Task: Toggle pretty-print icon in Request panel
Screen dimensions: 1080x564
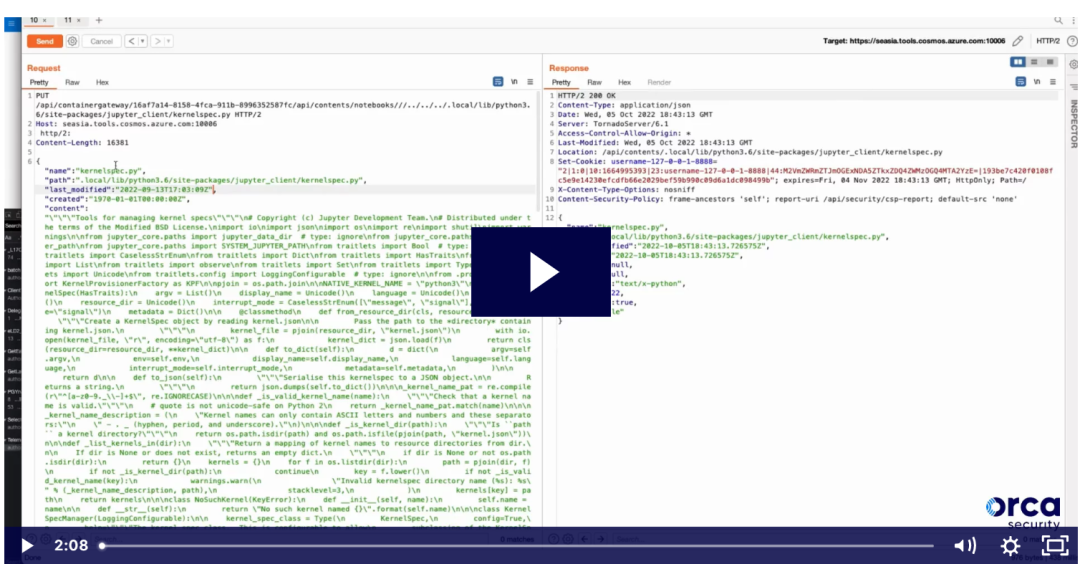Action: point(498,82)
